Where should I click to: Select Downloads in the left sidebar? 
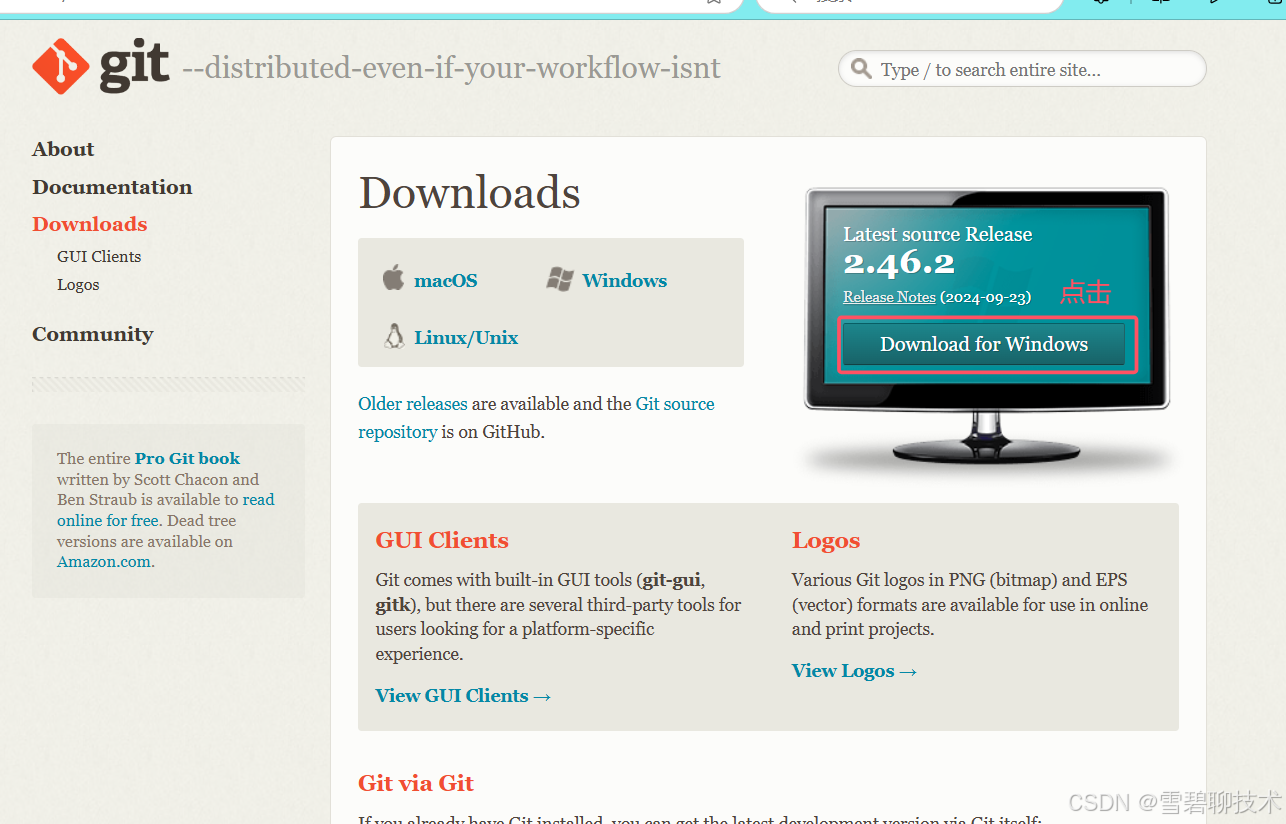point(90,224)
